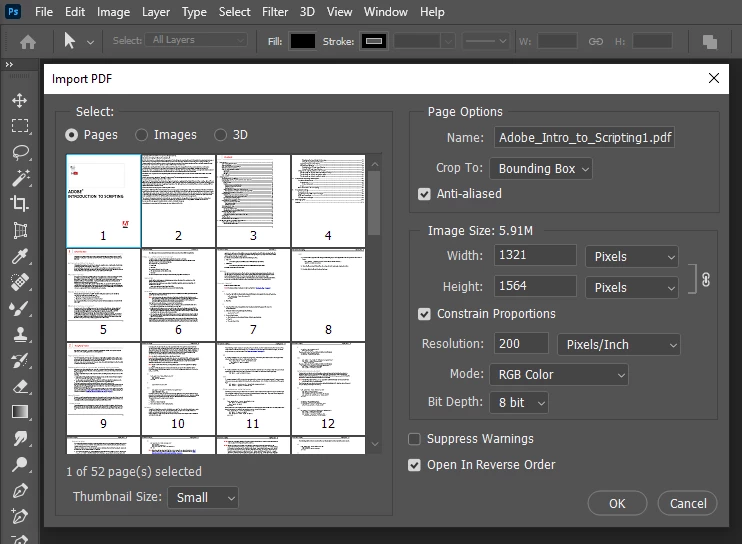Select the Lasso tool
The height and width of the screenshot is (544, 742).
(20, 152)
